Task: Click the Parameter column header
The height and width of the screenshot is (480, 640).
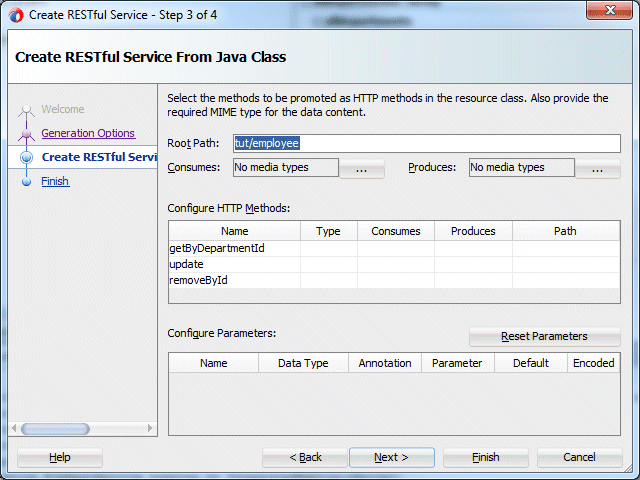Action: pyautogui.click(x=458, y=363)
